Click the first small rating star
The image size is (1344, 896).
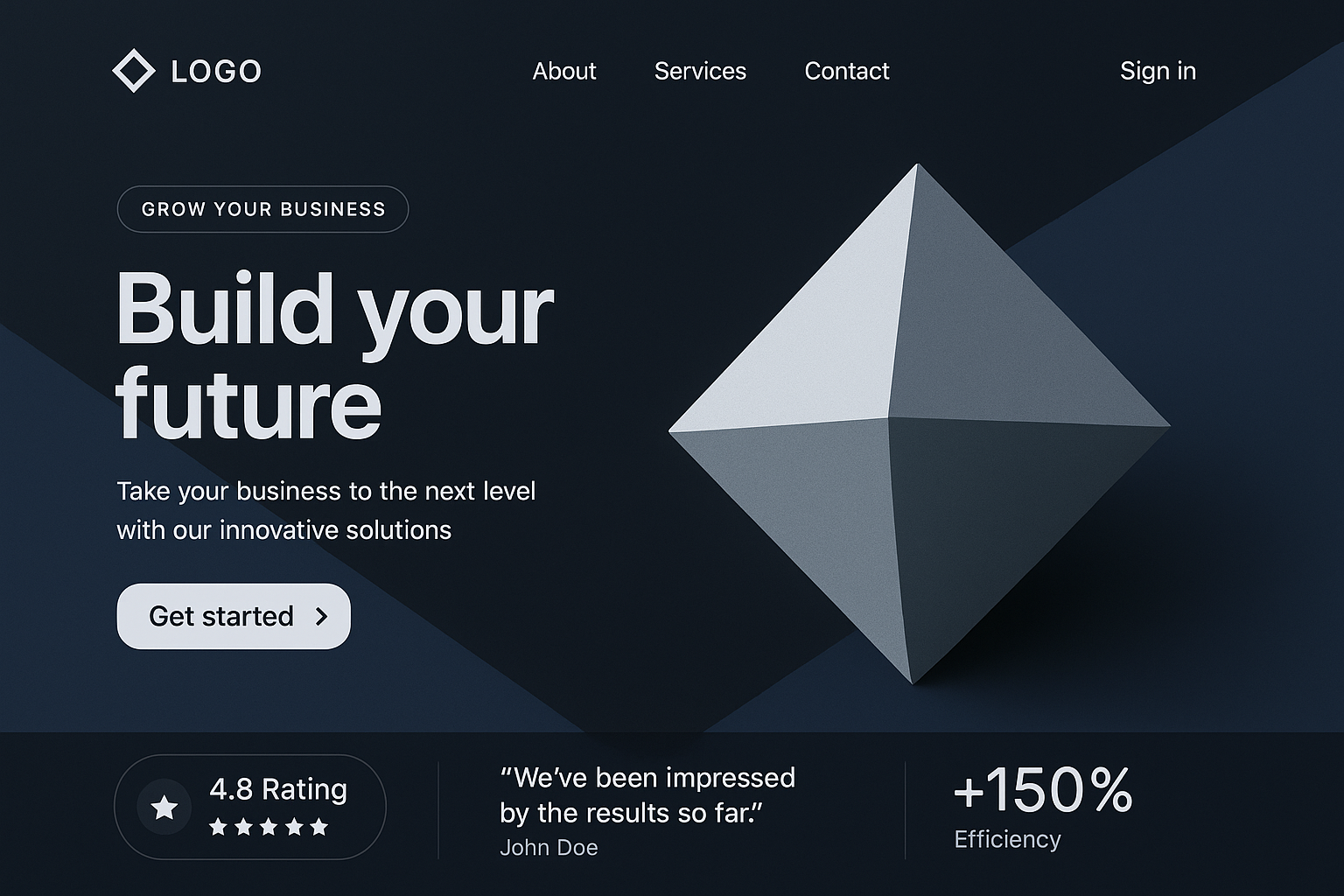tap(218, 827)
